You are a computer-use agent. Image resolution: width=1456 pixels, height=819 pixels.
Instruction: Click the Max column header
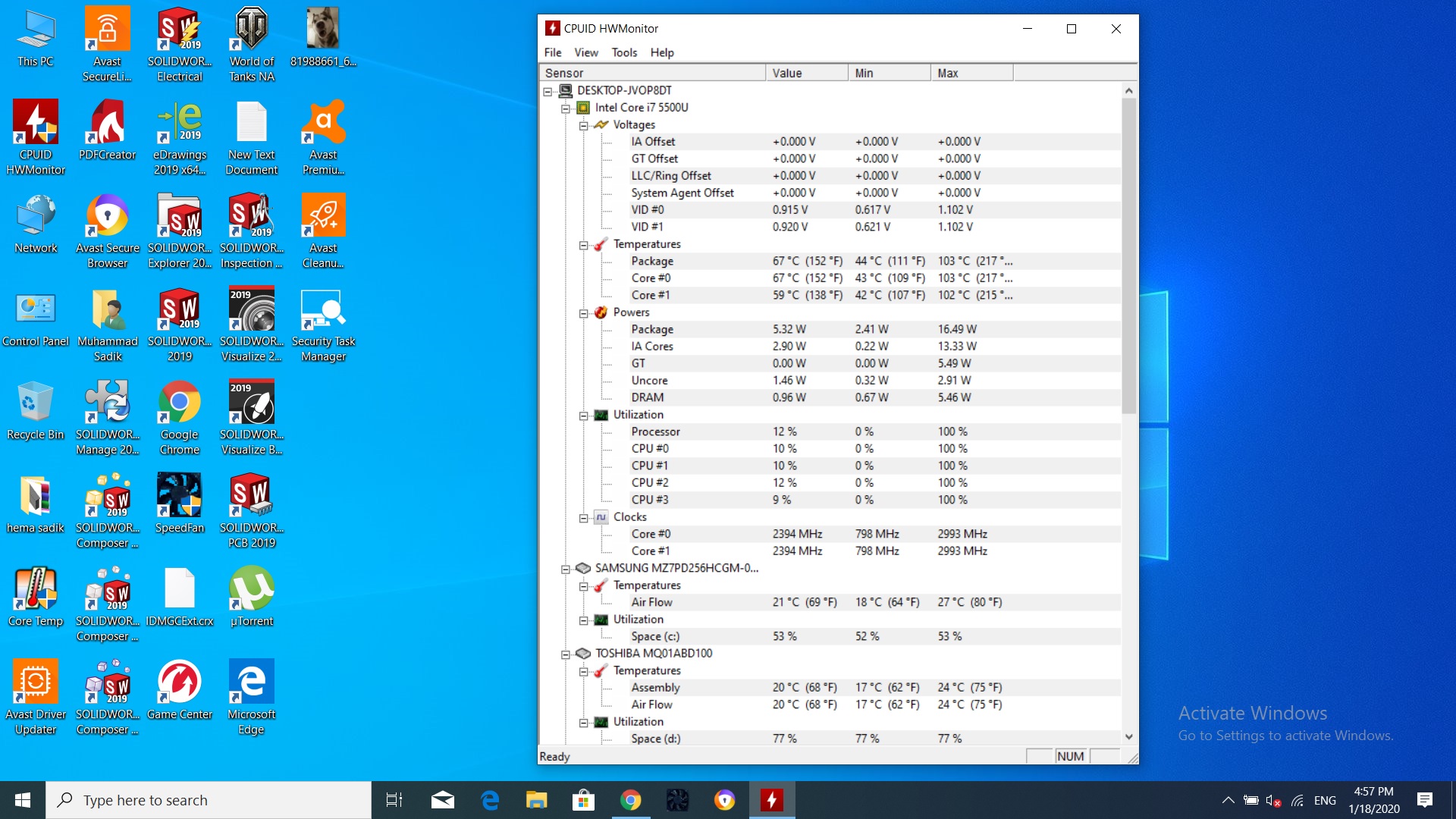click(x=972, y=73)
